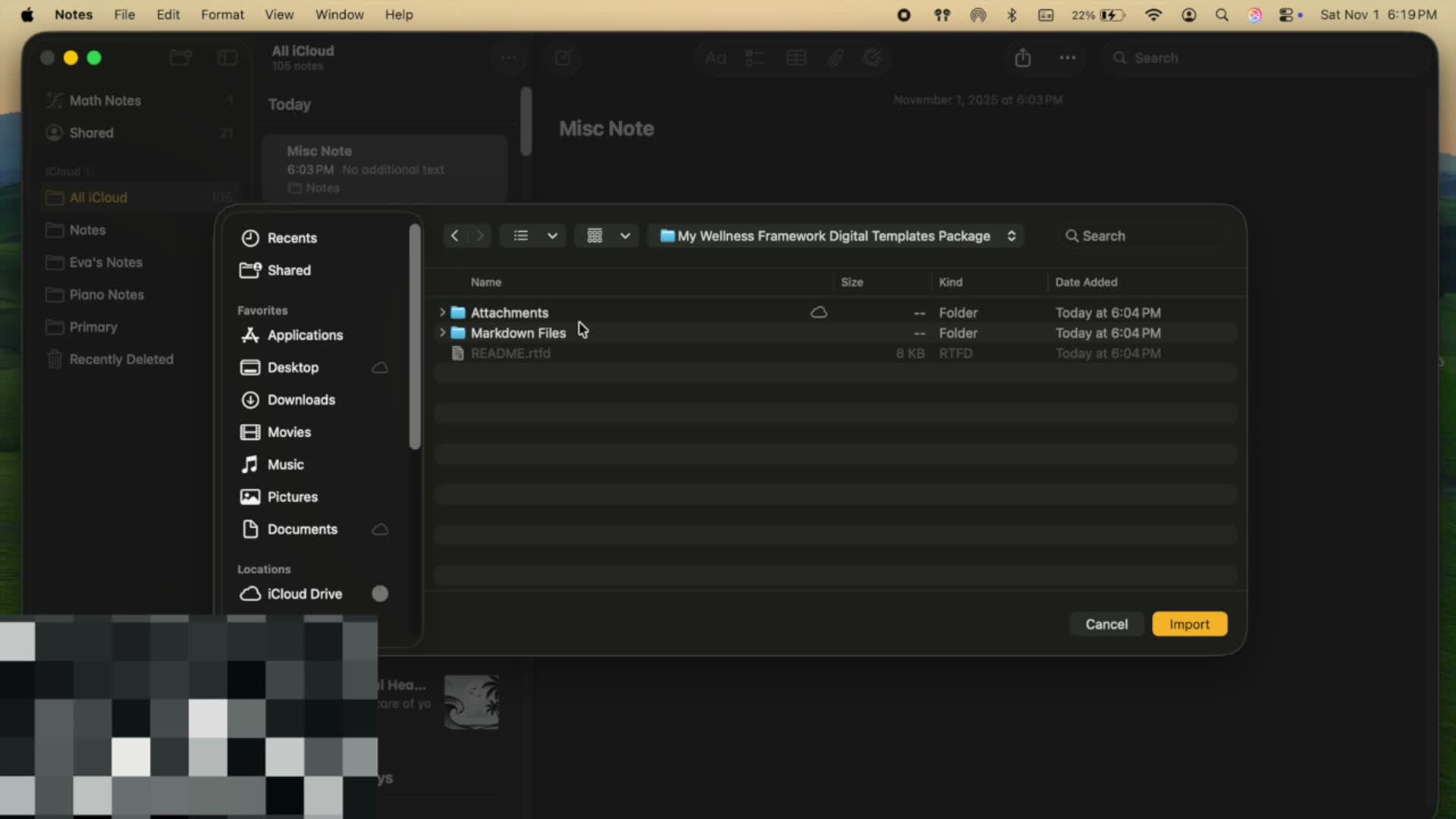Click the dialog sidebar scrollbar
The image size is (1456, 819).
[x=414, y=337]
